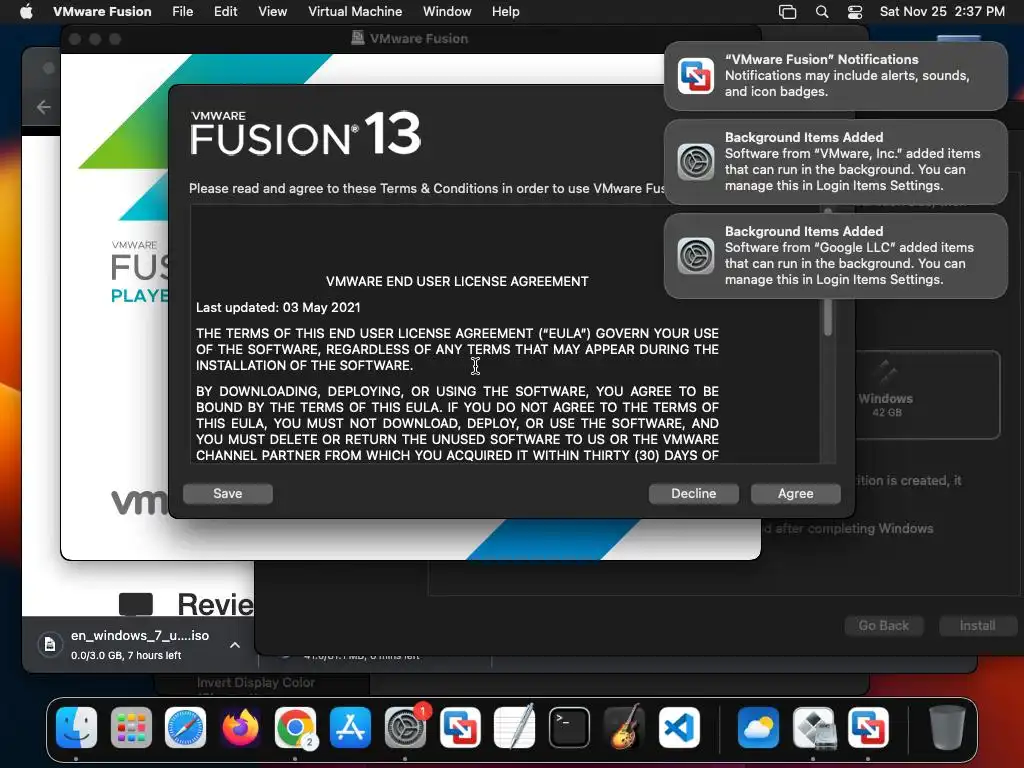This screenshot has width=1024, height=768.
Task: Click the Stage Manager windows icon in the menu bar
Action: pyautogui.click(x=788, y=12)
